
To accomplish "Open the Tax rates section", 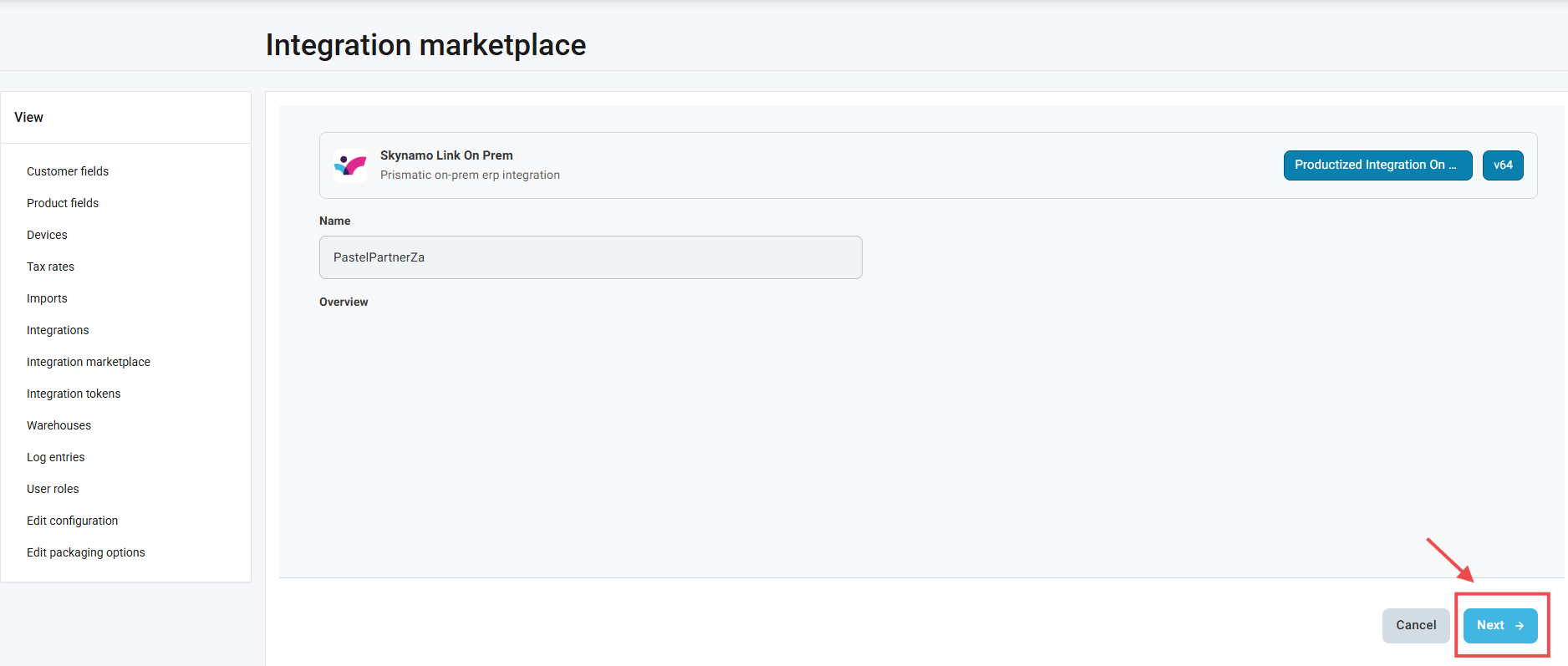I will tap(50, 267).
